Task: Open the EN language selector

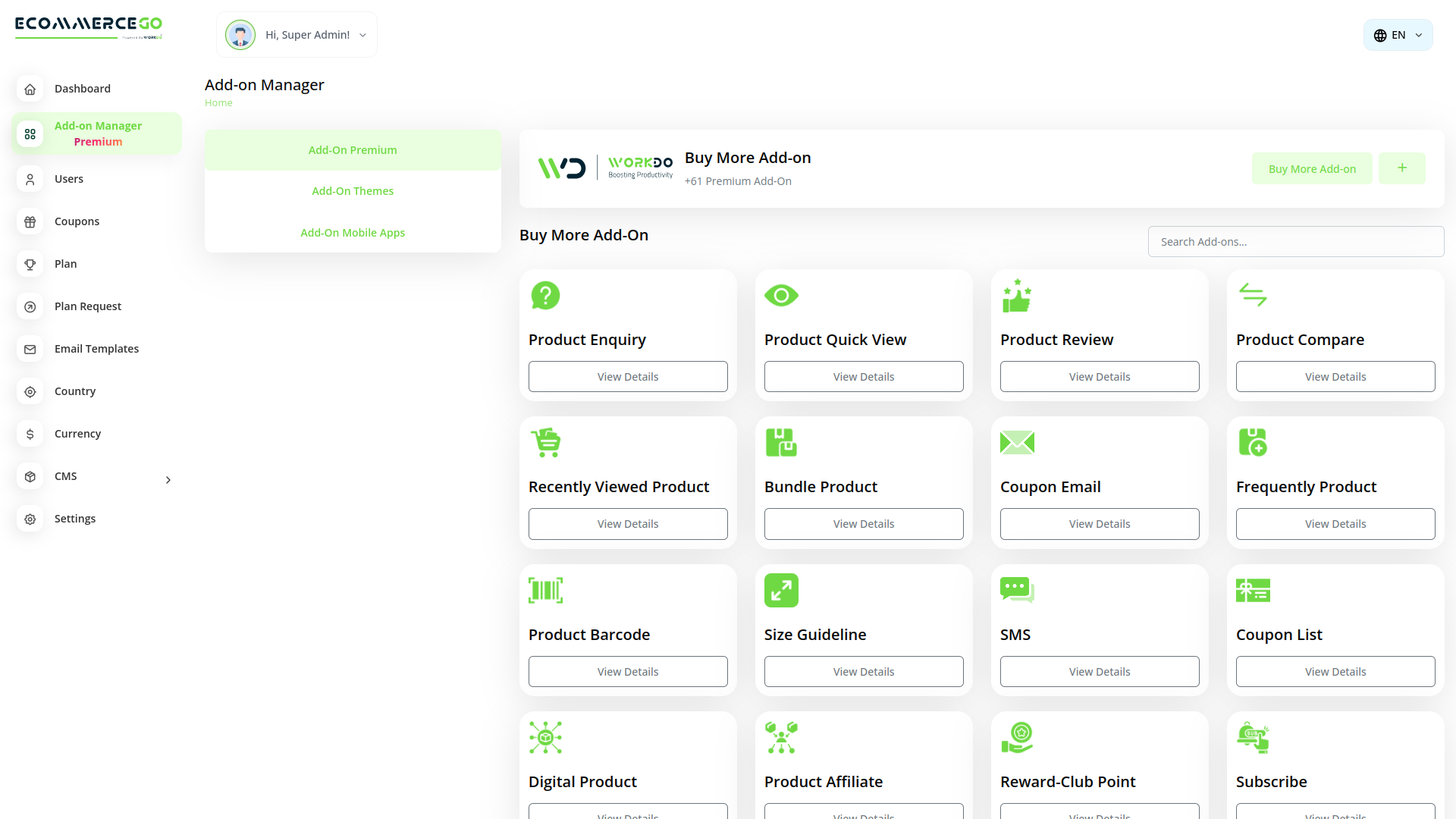Action: coord(1398,35)
